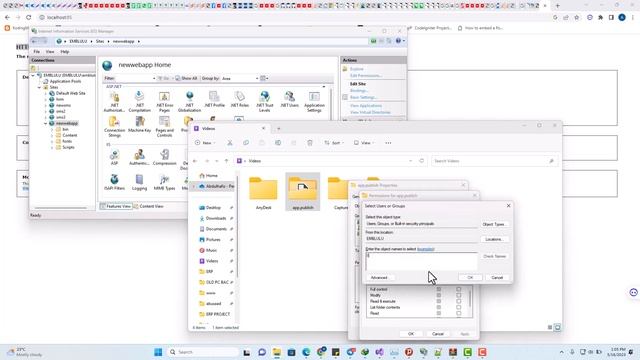Open View dropdown in File Explorer
Viewport: 640px width, 360px height.
coord(364,143)
